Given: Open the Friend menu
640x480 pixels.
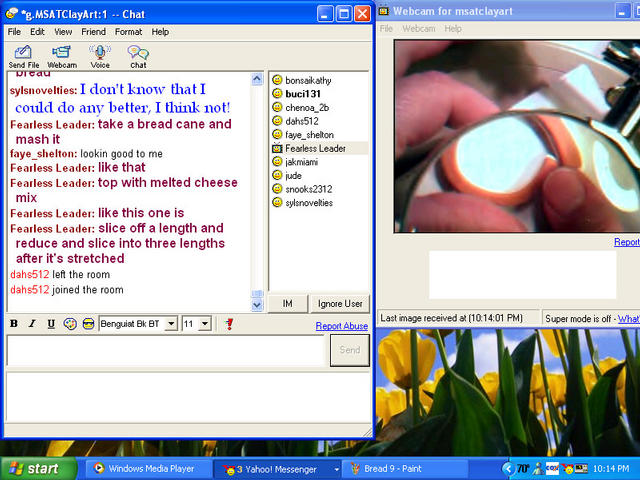Looking at the screenshot, I should tap(93, 32).
